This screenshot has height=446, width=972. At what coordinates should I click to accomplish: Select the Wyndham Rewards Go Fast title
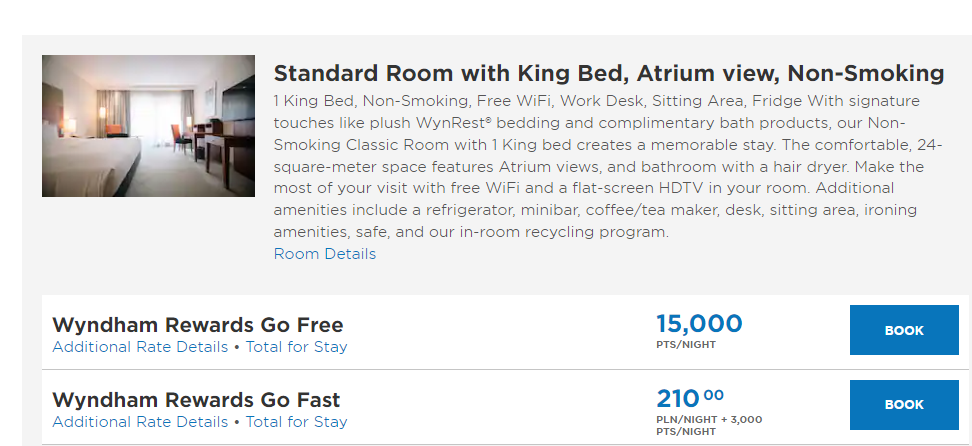(197, 399)
